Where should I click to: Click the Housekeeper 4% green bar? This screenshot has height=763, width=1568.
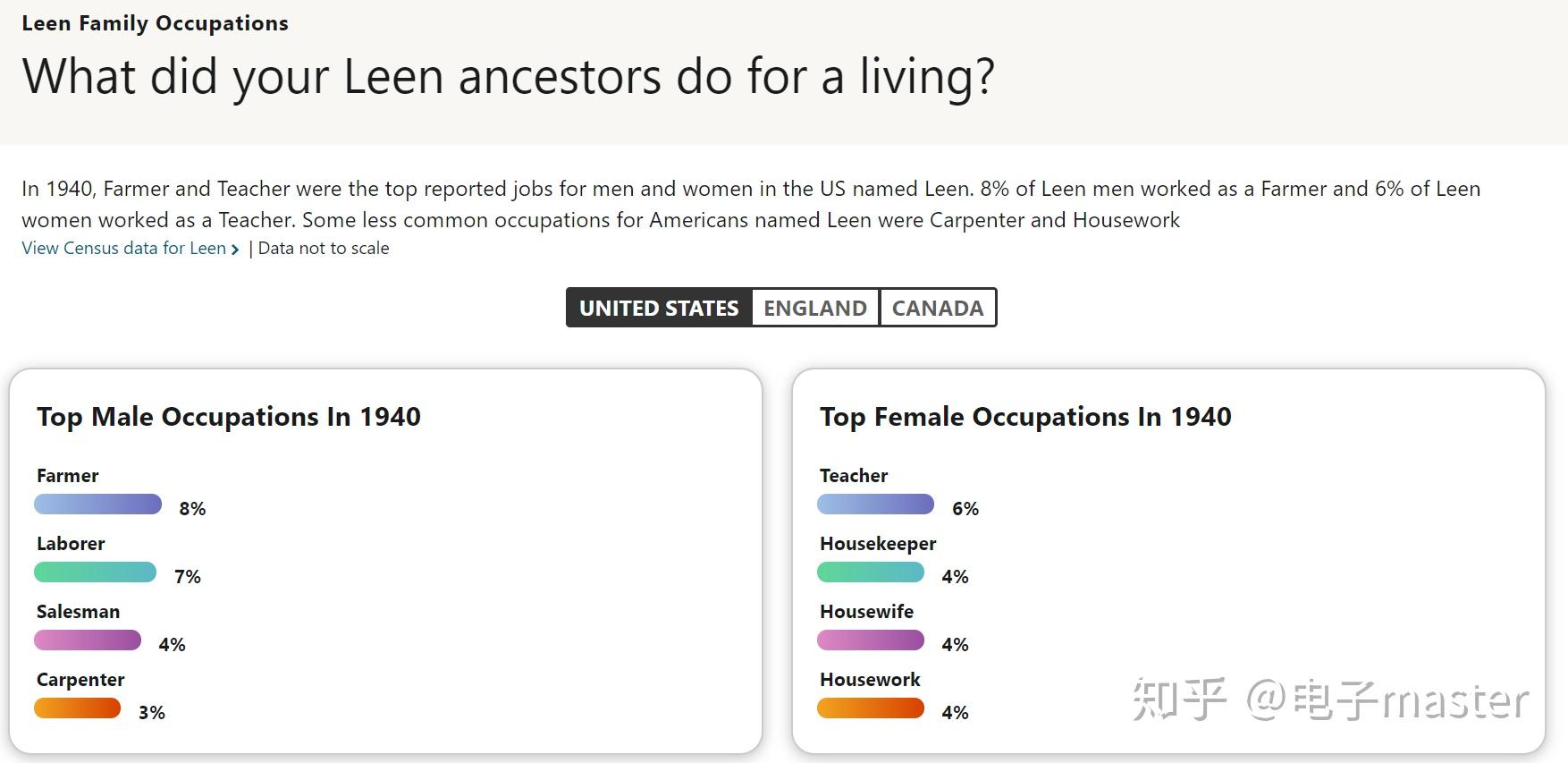870,572
